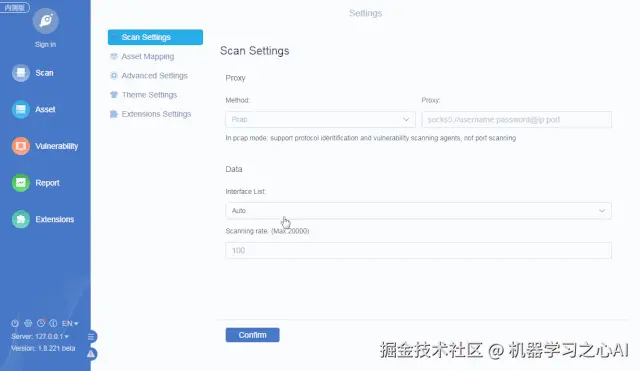Click the Asset sidebar icon
640x371 pixels.
pyautogui.click(x=20, y=109)
